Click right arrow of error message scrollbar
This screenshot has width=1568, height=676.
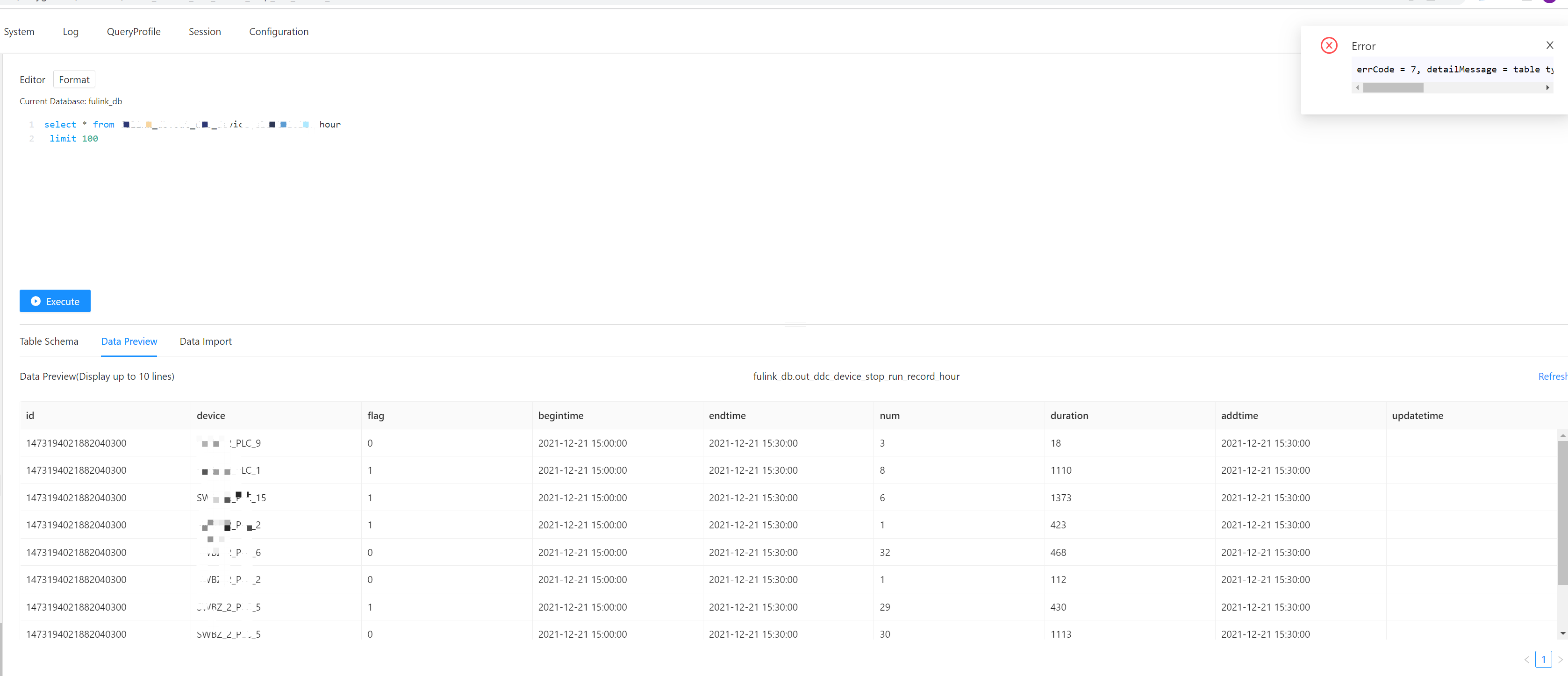tap(1548, 87)
